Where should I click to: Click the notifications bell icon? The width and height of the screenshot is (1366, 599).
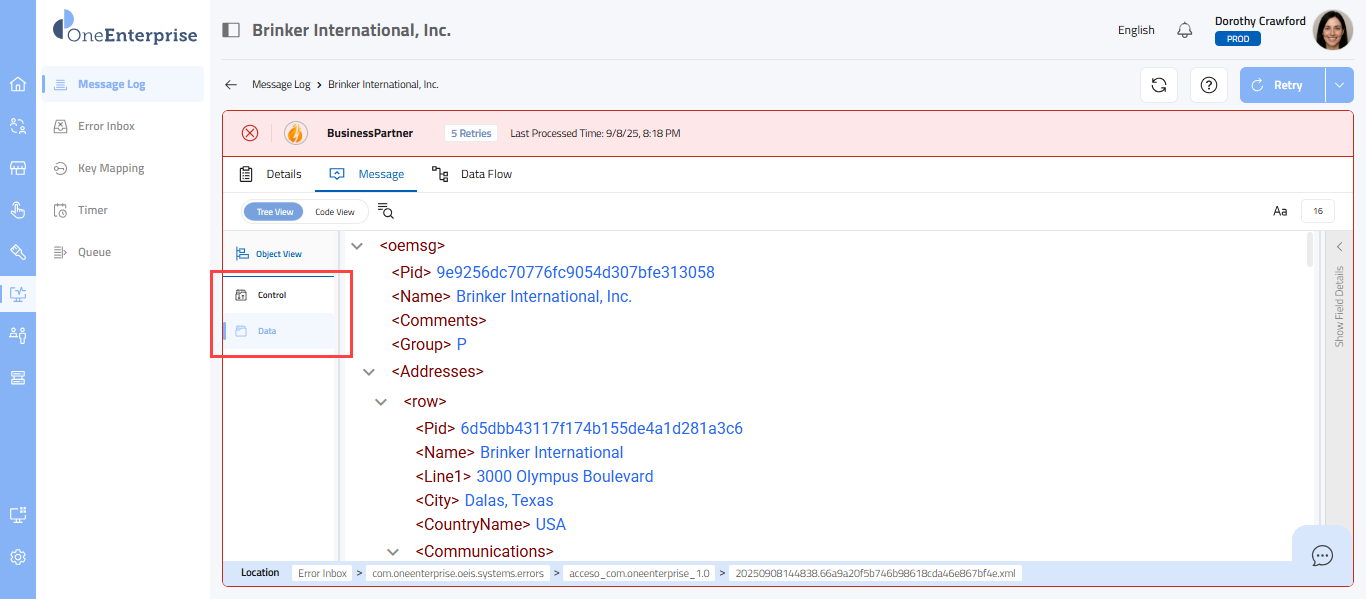click(x=1185, y=30)
